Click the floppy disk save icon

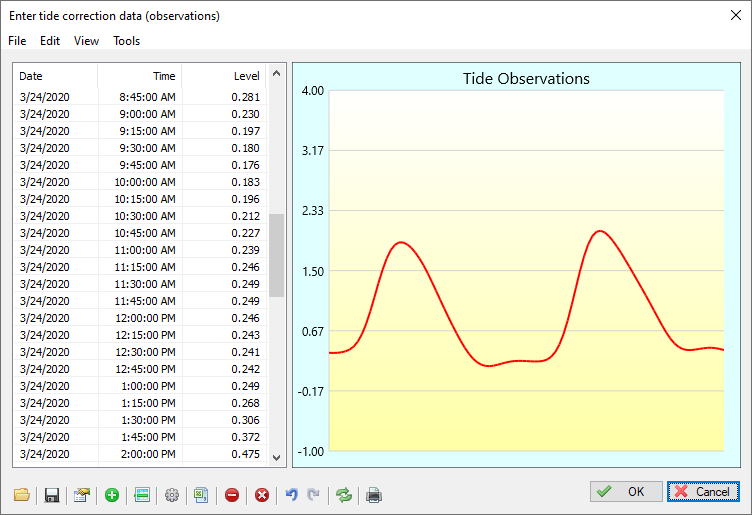coord(52,495)
